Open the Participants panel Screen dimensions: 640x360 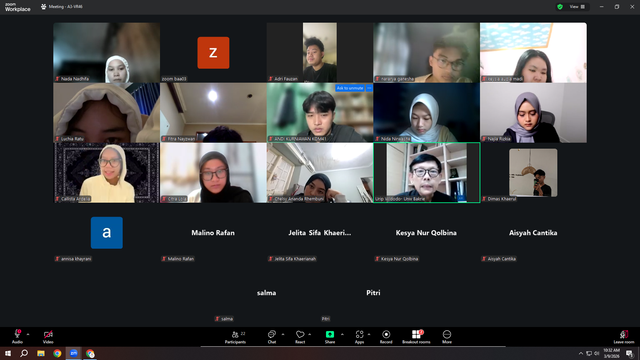click(235, 337)
